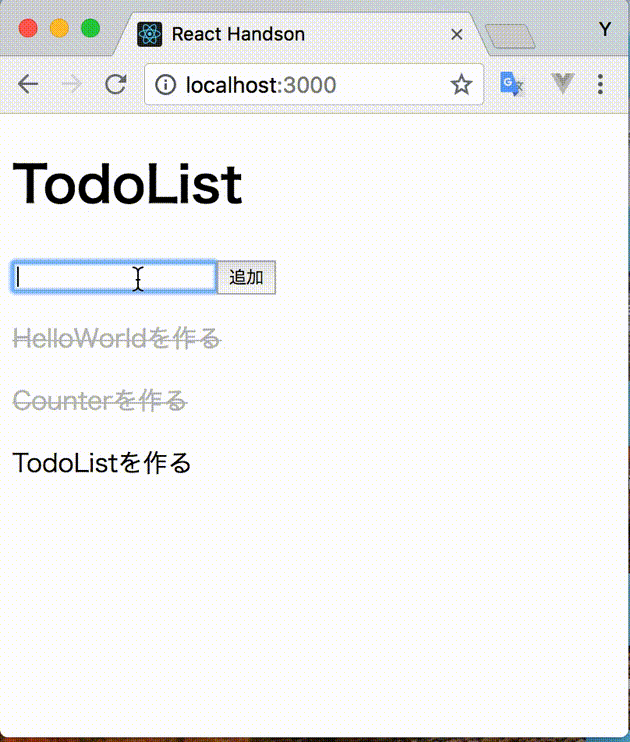The image size is (630, 742).
Task: Toggle the HelloWorldを作る todo item
Action: pos(117,338)
